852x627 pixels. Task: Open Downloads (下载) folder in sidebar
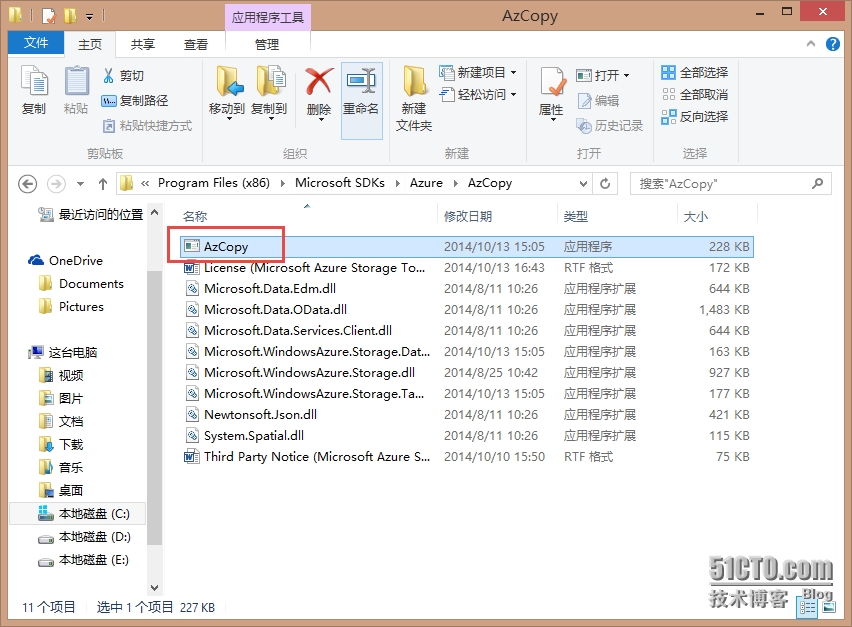click(x=61, y=444)
